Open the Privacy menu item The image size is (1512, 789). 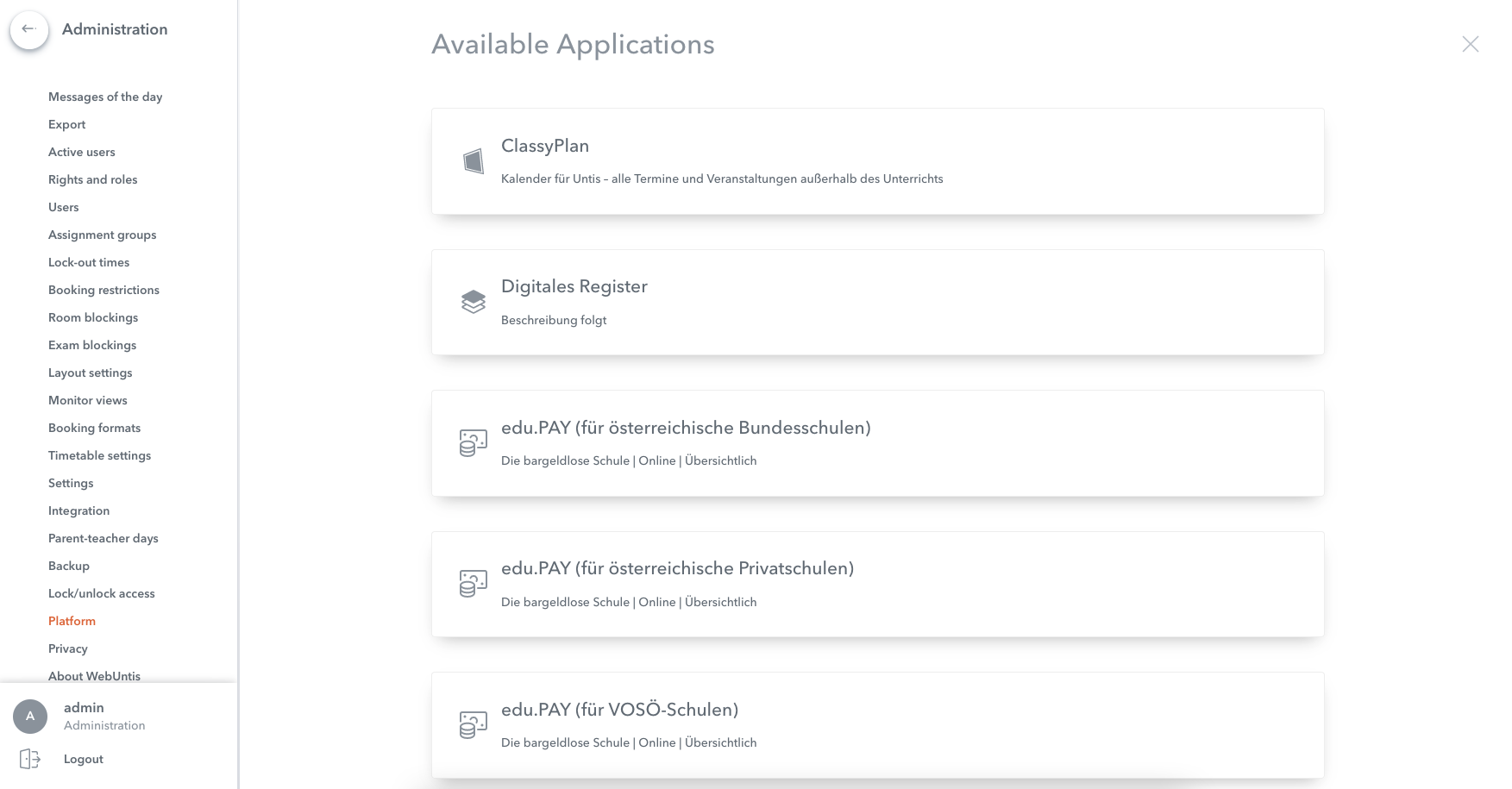(68, 648)
